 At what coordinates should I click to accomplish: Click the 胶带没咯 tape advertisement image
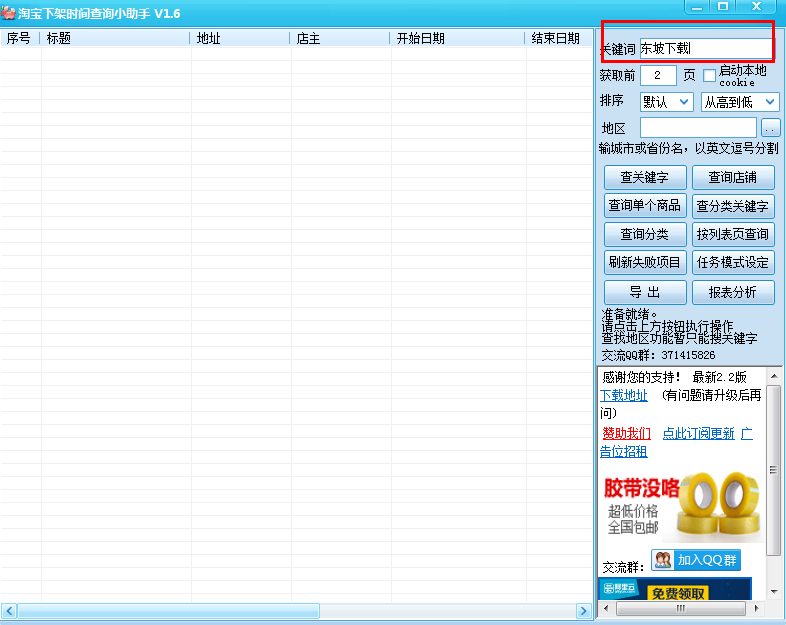682,506
